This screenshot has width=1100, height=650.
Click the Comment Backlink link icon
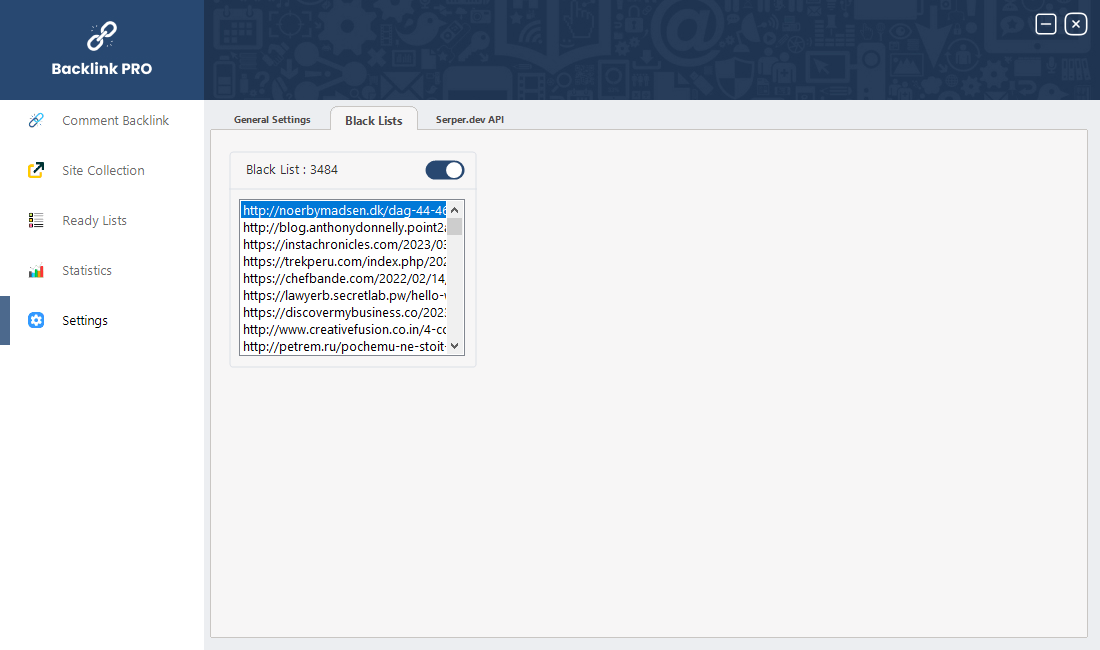tap(36, 120)
